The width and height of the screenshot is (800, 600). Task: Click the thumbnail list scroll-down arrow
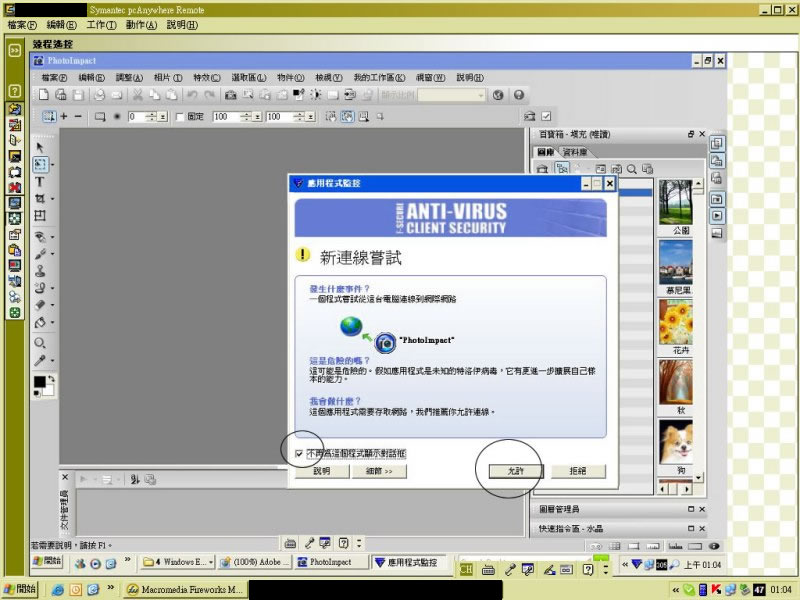click(698, 477)
